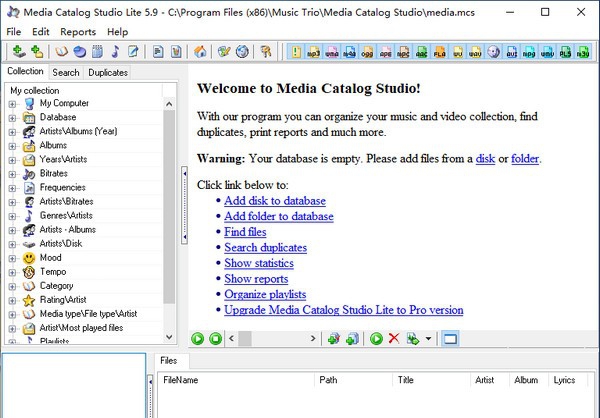Click the purple music note toolbar icon
Viewport: 600px width, 418px height.
coord(115,51)
